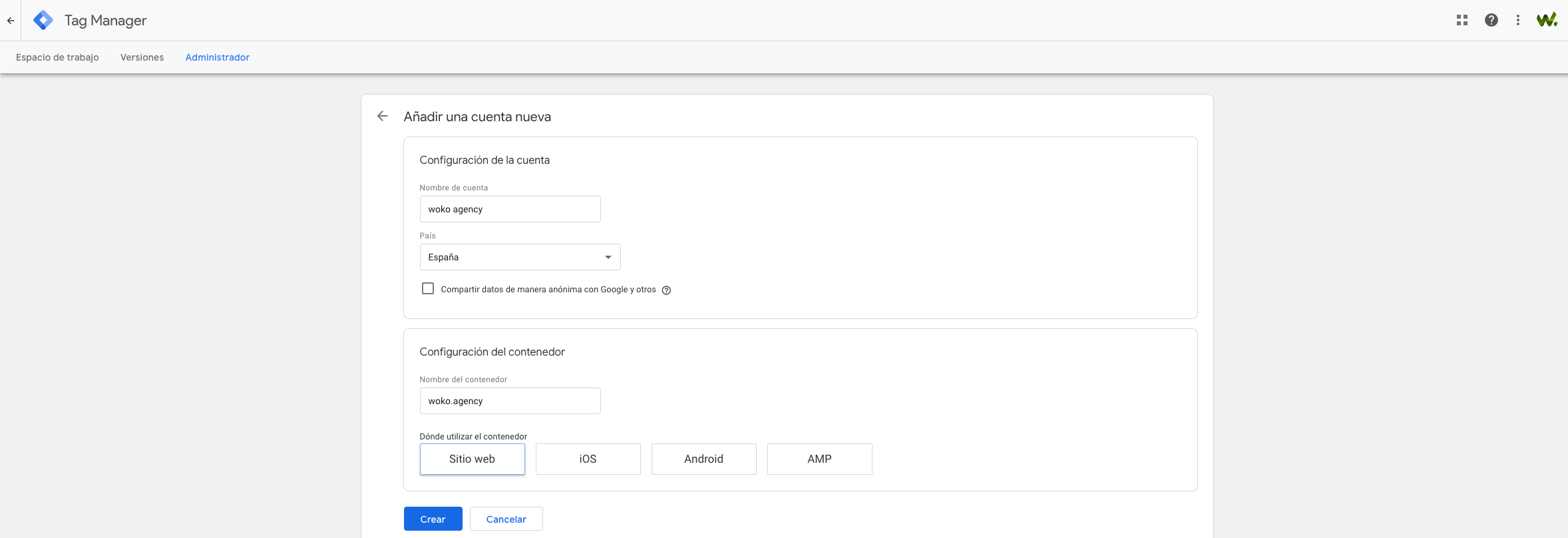Open the three-dot more options menu

(x=1517, y=21)
